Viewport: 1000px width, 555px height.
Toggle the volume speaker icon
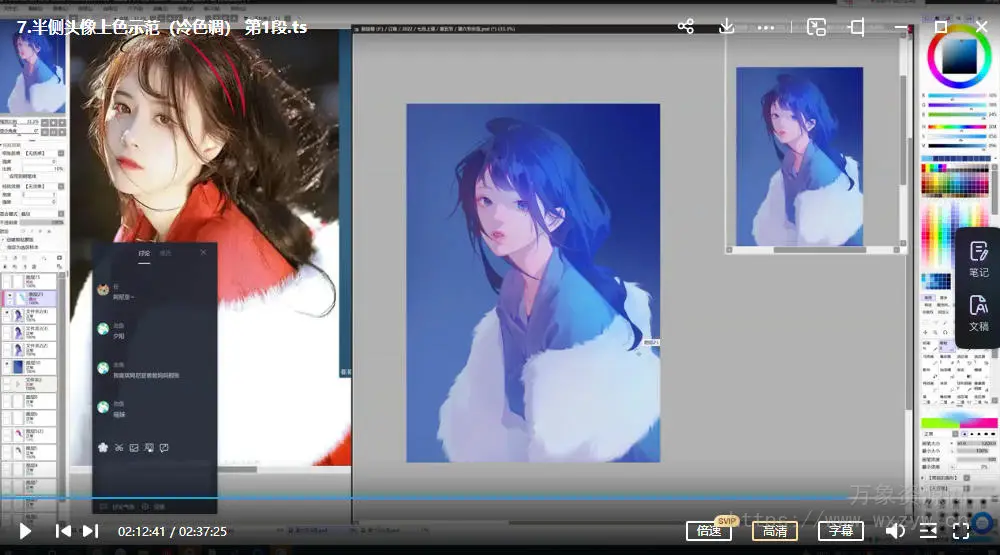[x=895, y=531]
